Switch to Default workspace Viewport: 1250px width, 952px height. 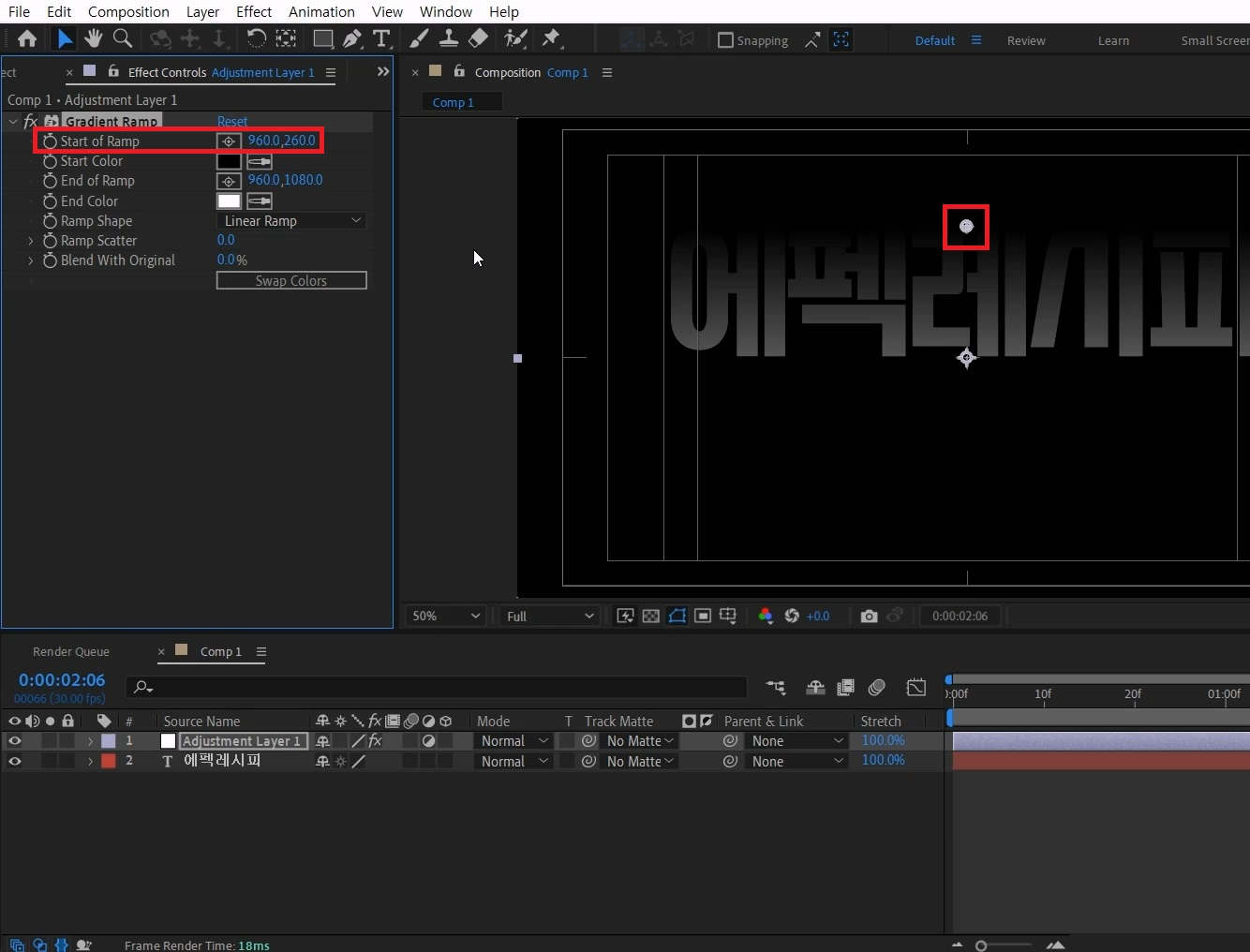pos(935,40)
